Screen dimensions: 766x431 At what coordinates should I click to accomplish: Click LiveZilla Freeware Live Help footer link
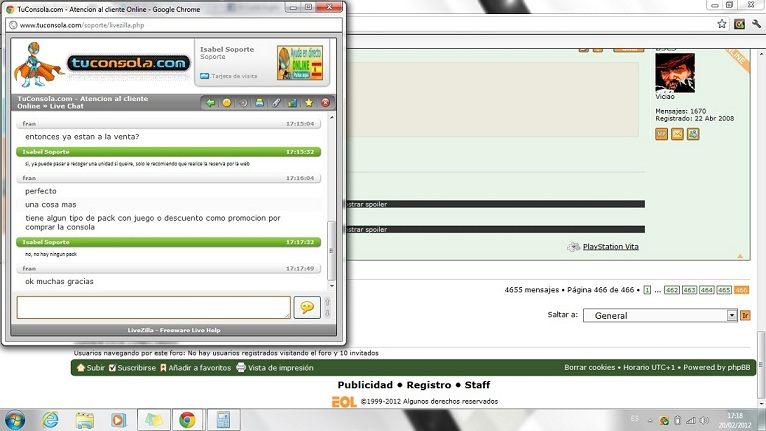pos(174,330)
